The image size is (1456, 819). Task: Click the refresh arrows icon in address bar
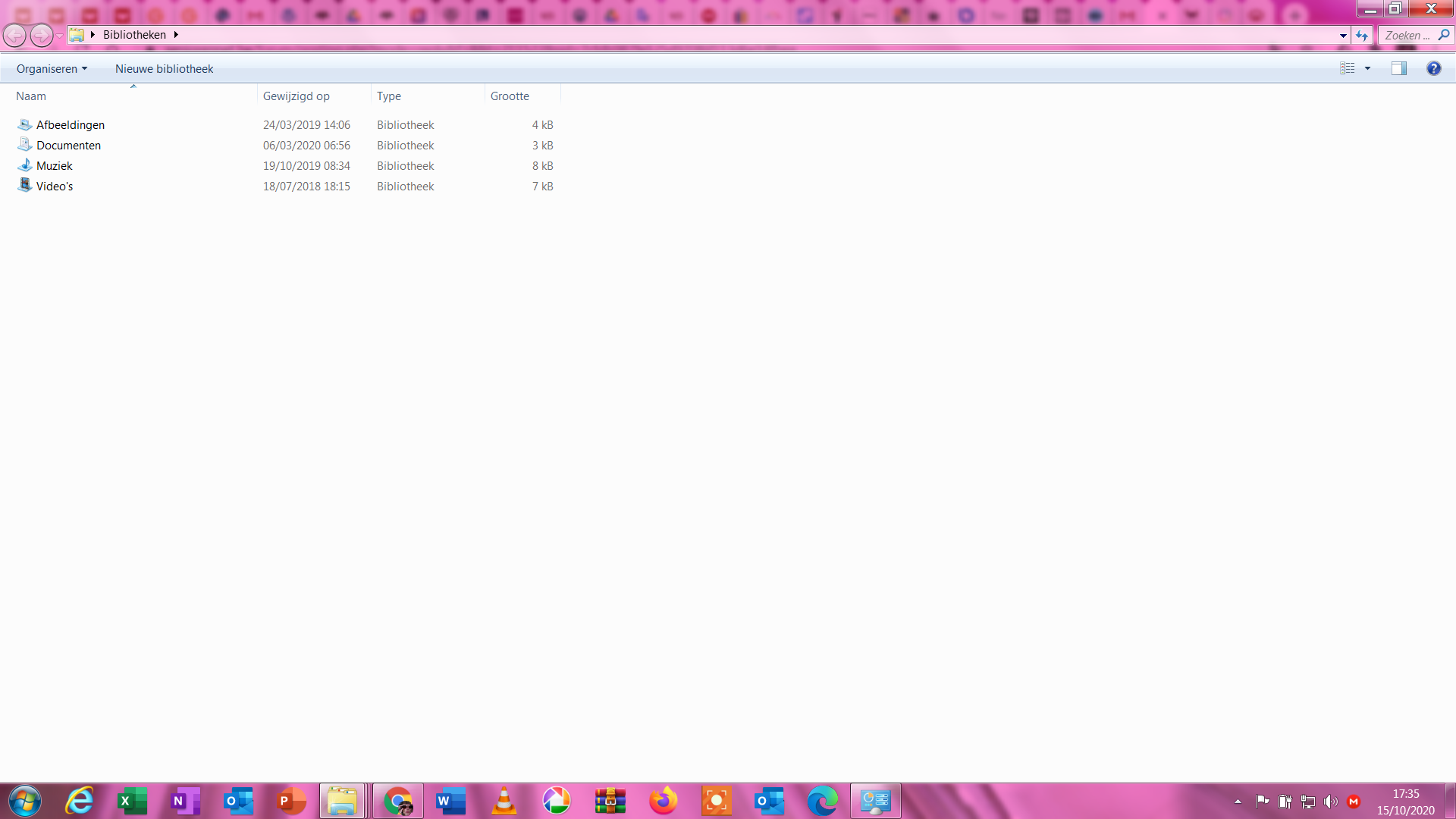click(x=1362, y=36)
